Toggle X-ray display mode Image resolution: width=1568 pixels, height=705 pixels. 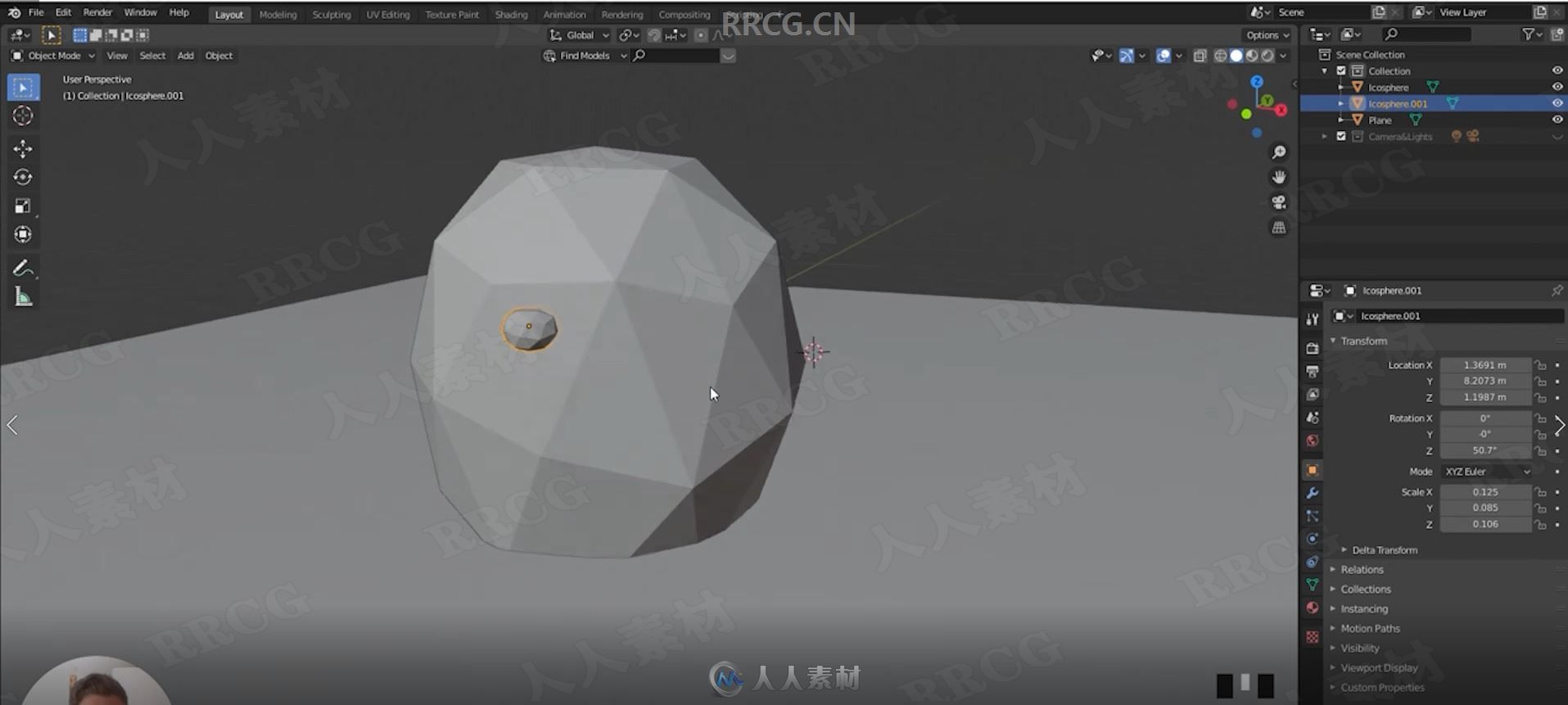pyautogui.click(x=1200, y=56)
